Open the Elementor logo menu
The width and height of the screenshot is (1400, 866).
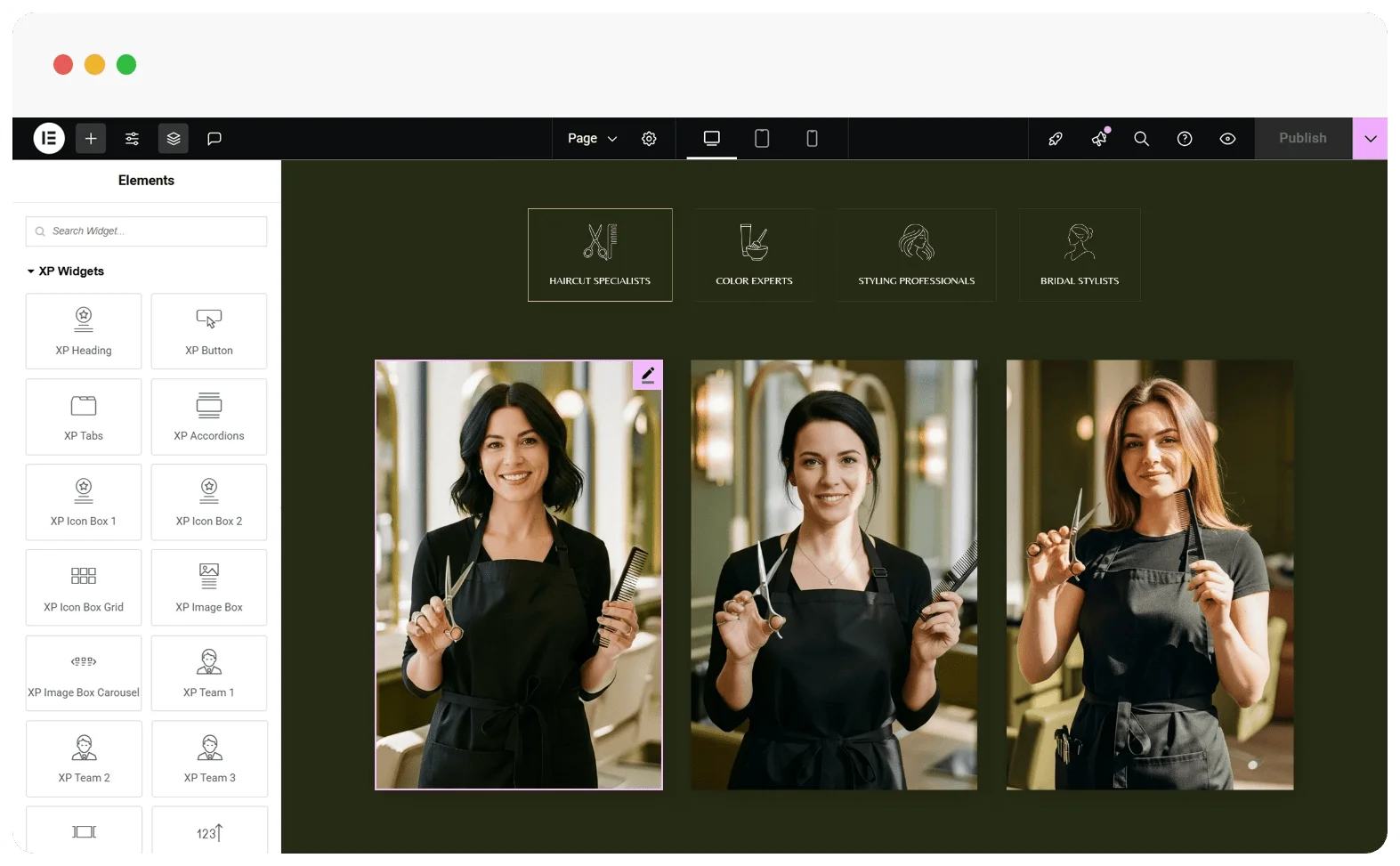[x=49, y=138]
